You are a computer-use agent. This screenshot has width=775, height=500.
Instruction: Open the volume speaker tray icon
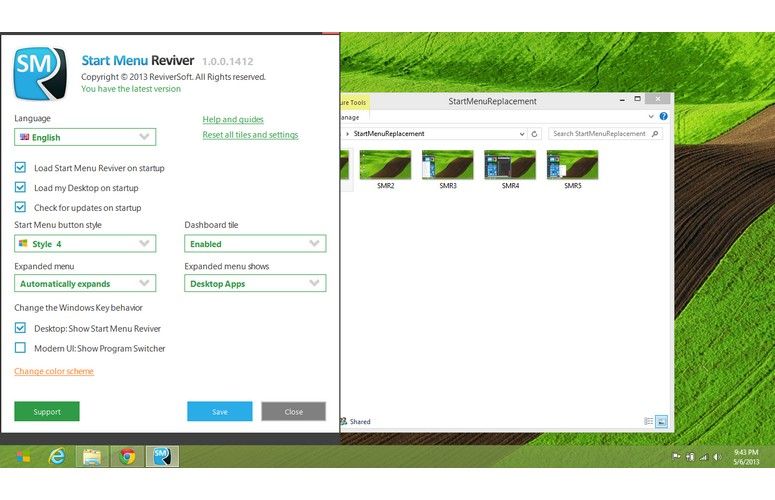coord(717,457)
